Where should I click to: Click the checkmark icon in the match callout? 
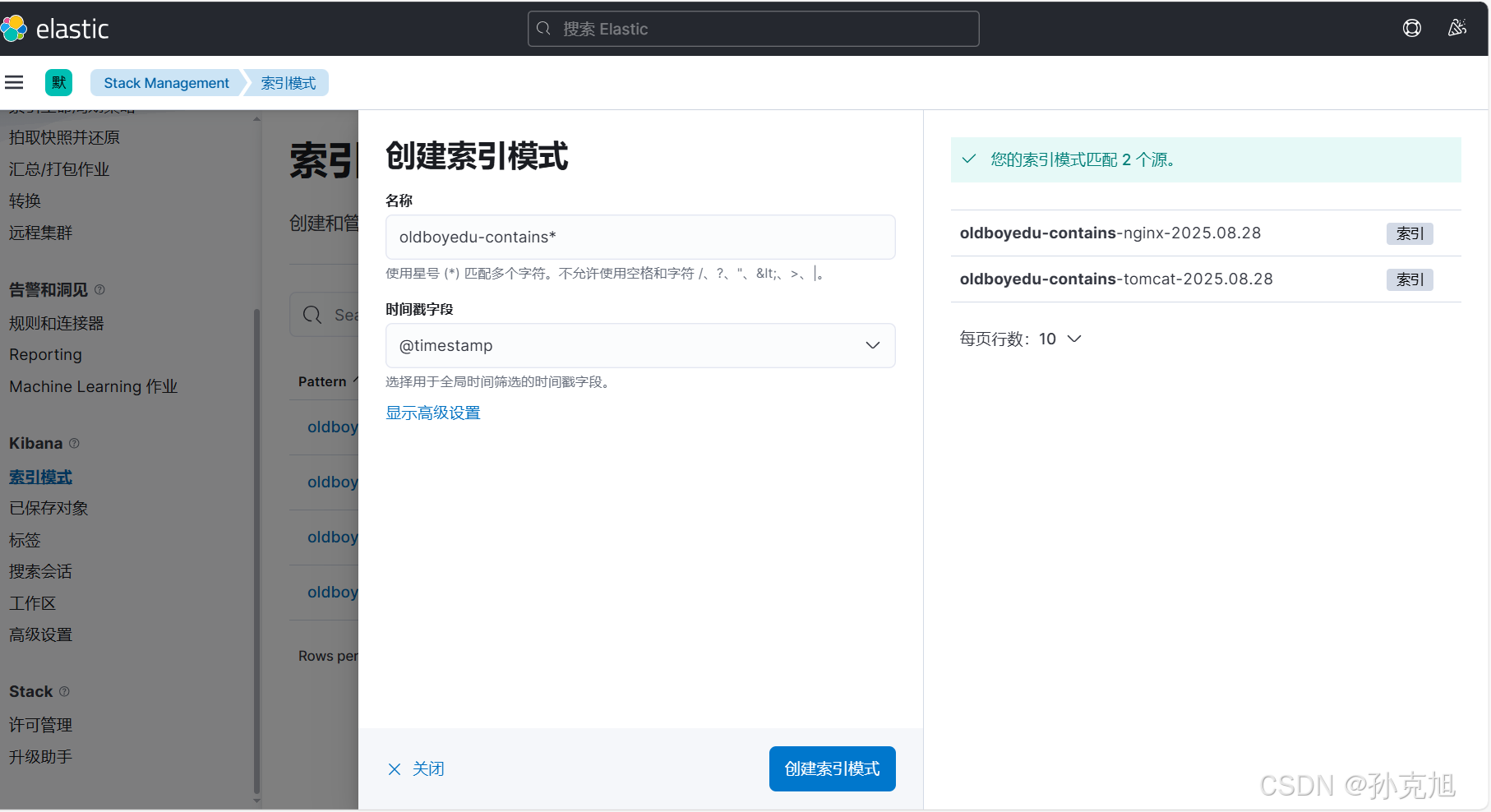[969, 159]
